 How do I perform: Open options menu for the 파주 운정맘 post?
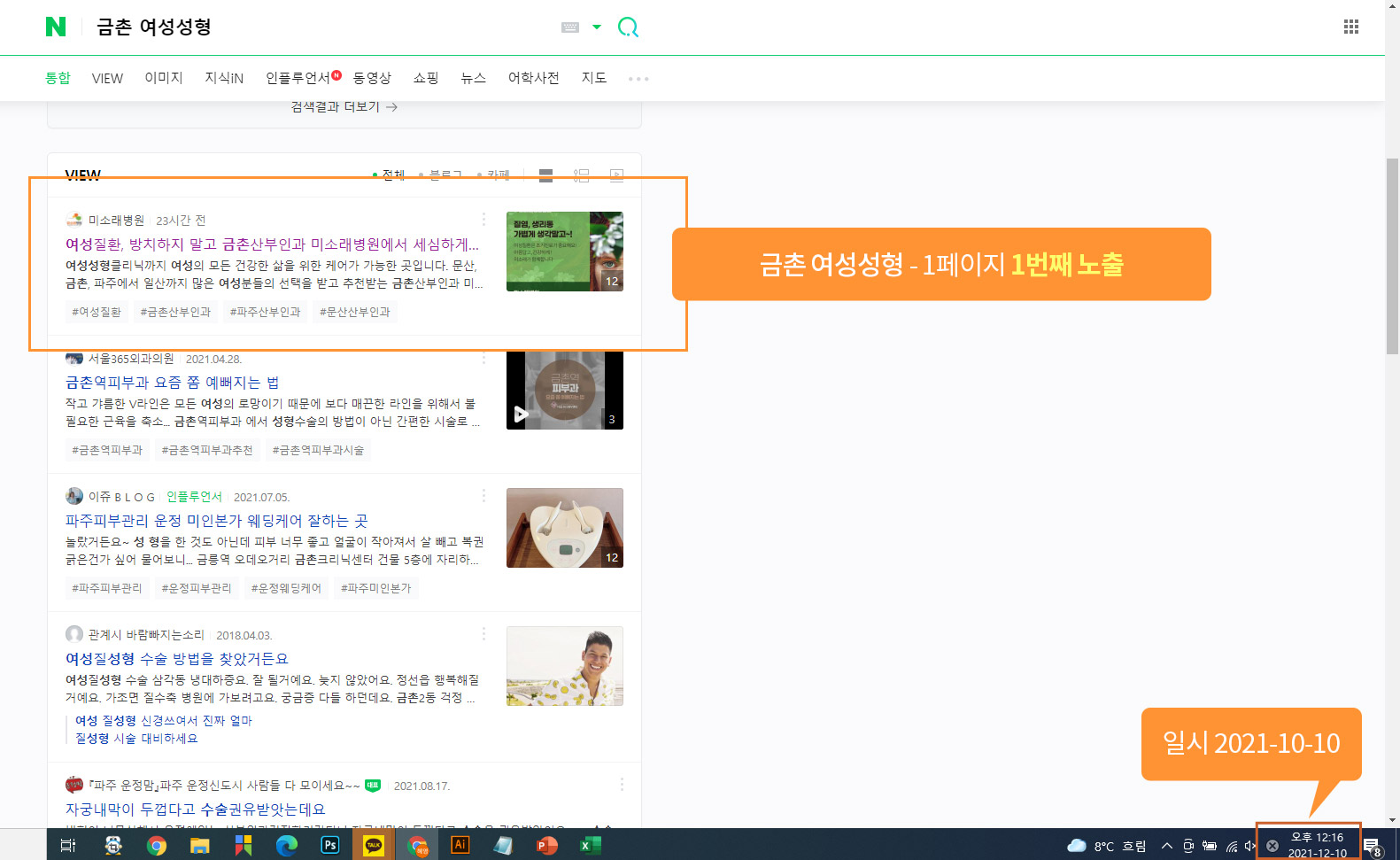(622, 784)
